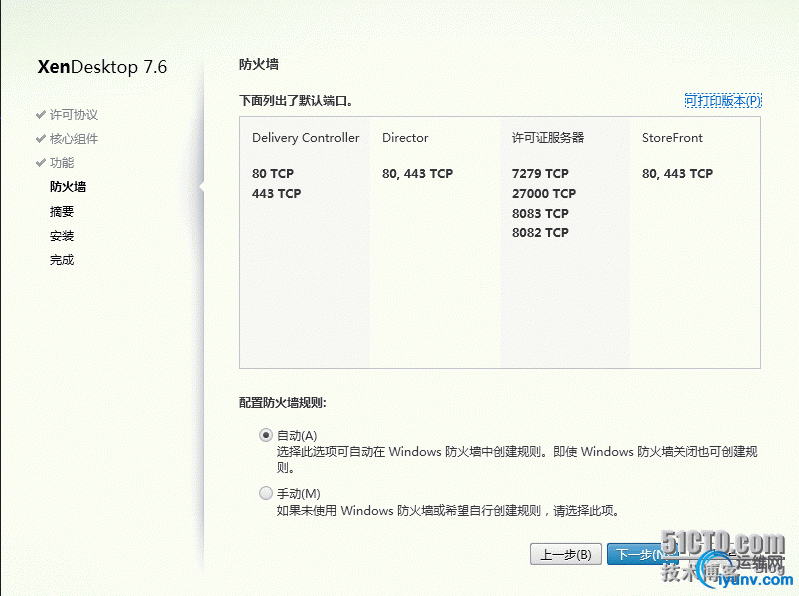The width and height of the screenshot is (799, 596).
Task: Select 摘要 step in sidebar
Action: (x=62, y=211)
